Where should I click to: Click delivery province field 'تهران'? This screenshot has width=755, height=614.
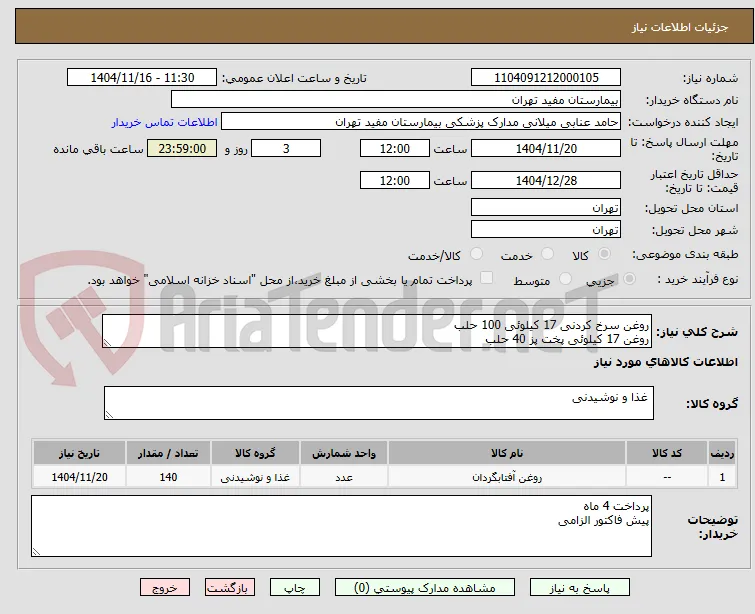click(x=546, y=207)
